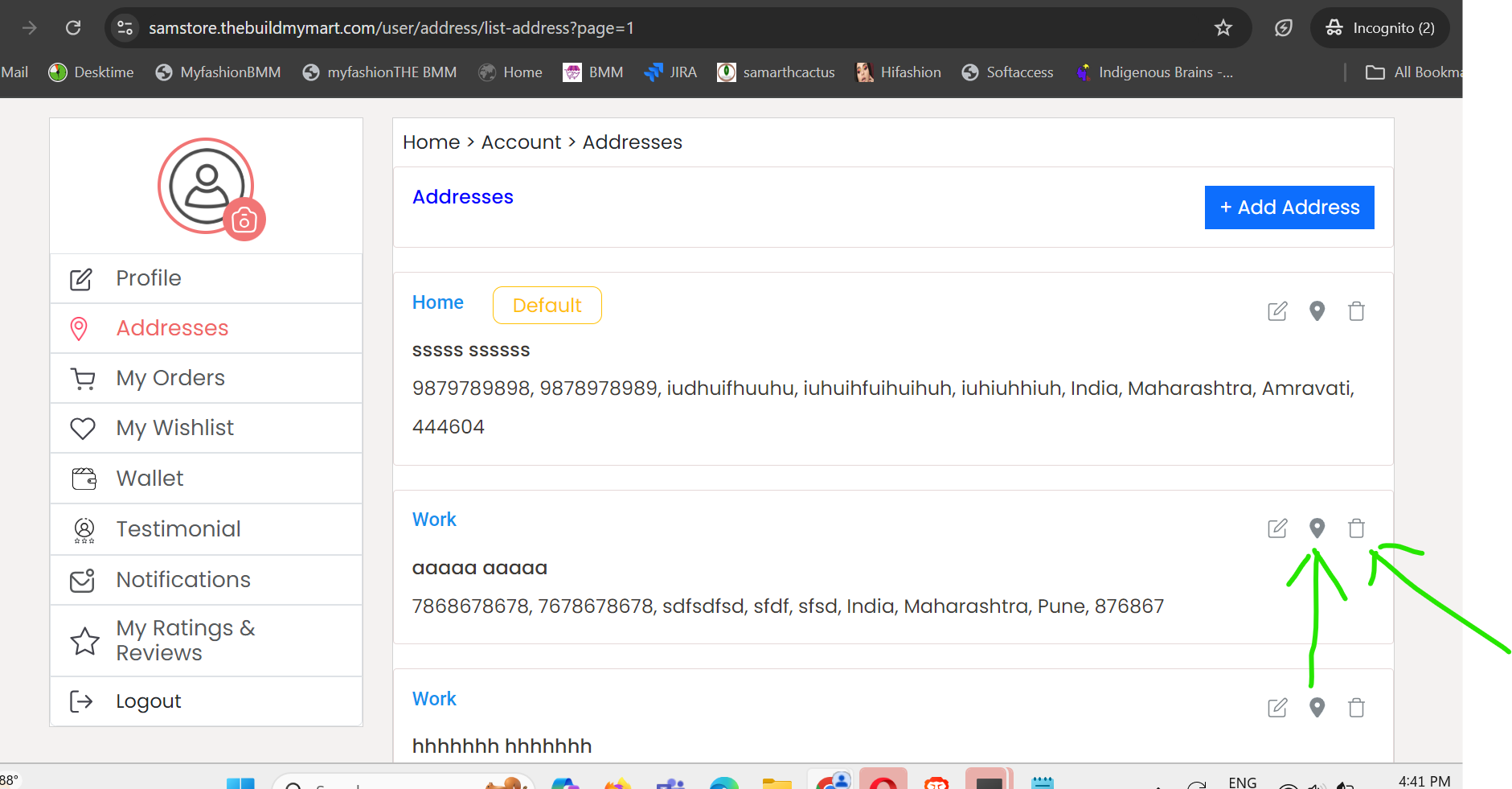Click location pin on hhhhhhh hhhhhhh address
Viewport: 1512px width, 789px height.
click(1317, 708)
